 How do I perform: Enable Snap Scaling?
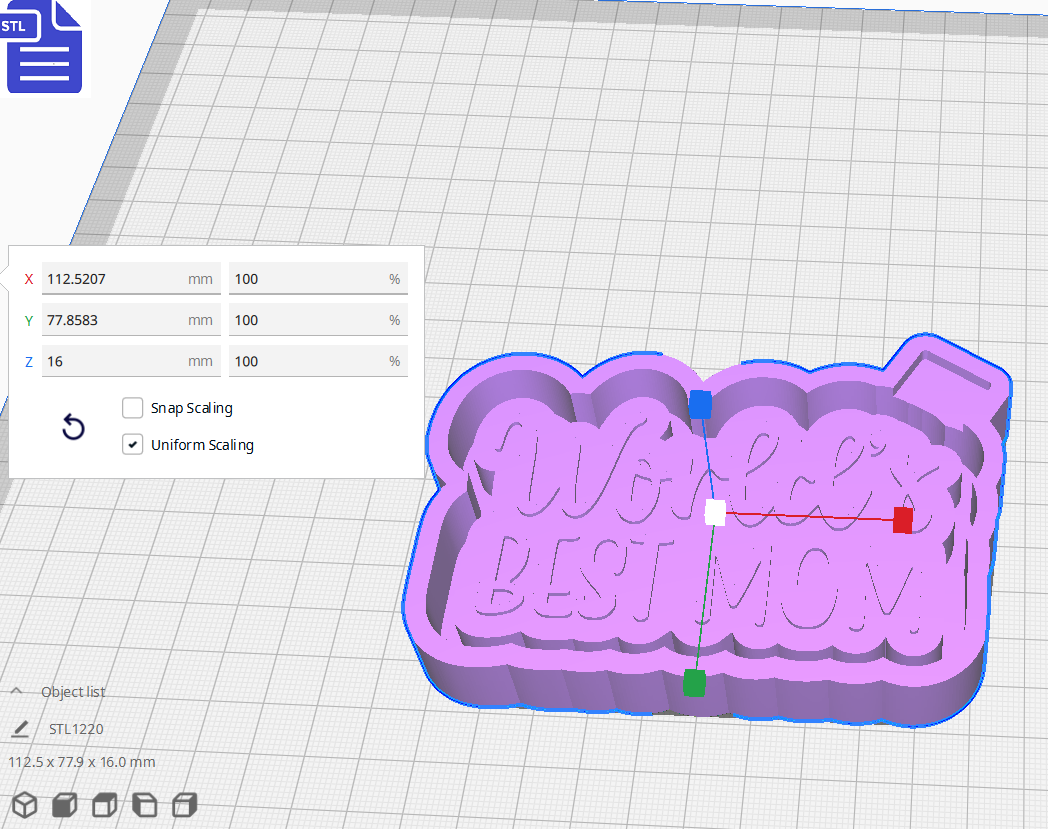point(132,408)
